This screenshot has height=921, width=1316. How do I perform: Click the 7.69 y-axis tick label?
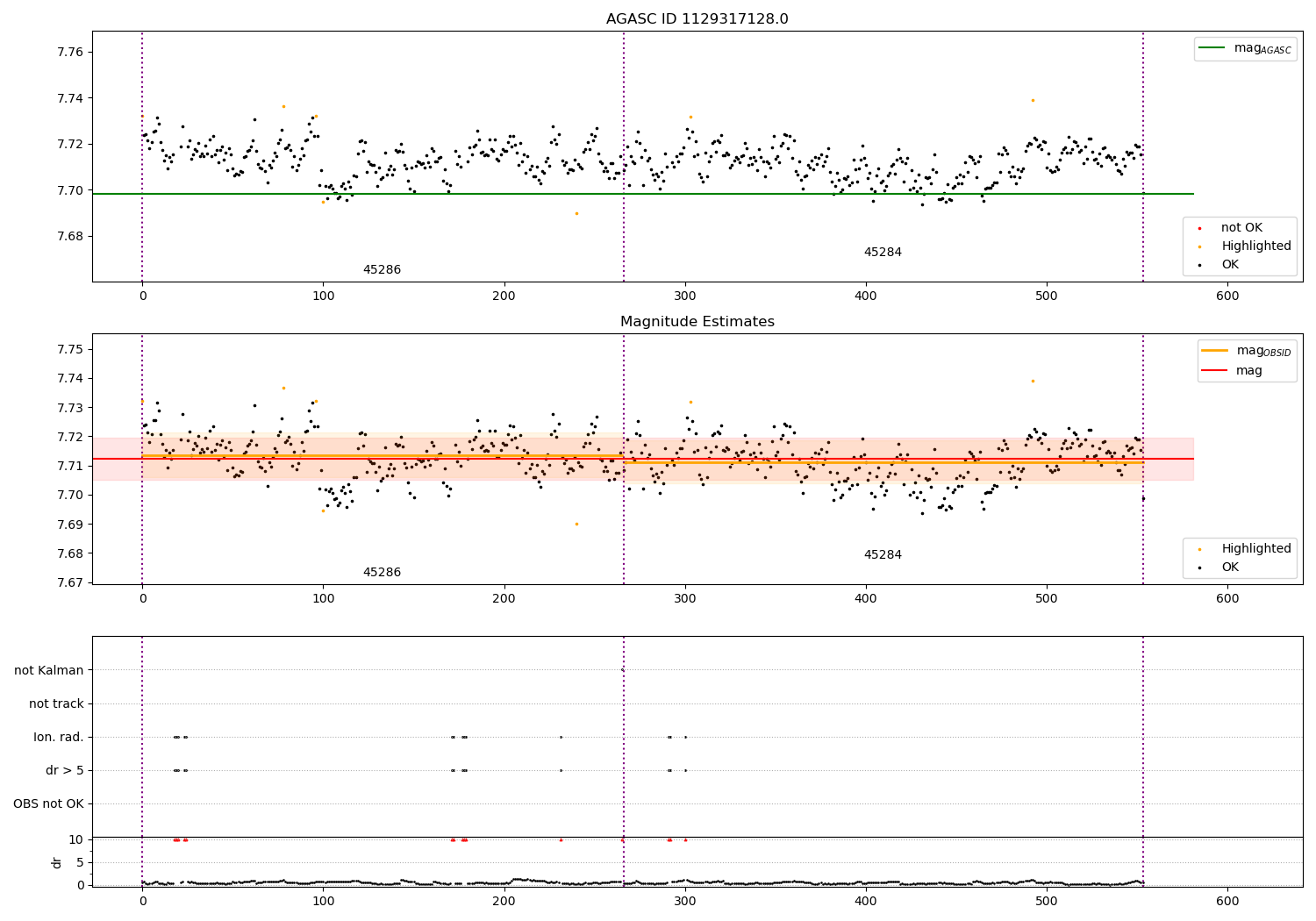click(68, 525)
